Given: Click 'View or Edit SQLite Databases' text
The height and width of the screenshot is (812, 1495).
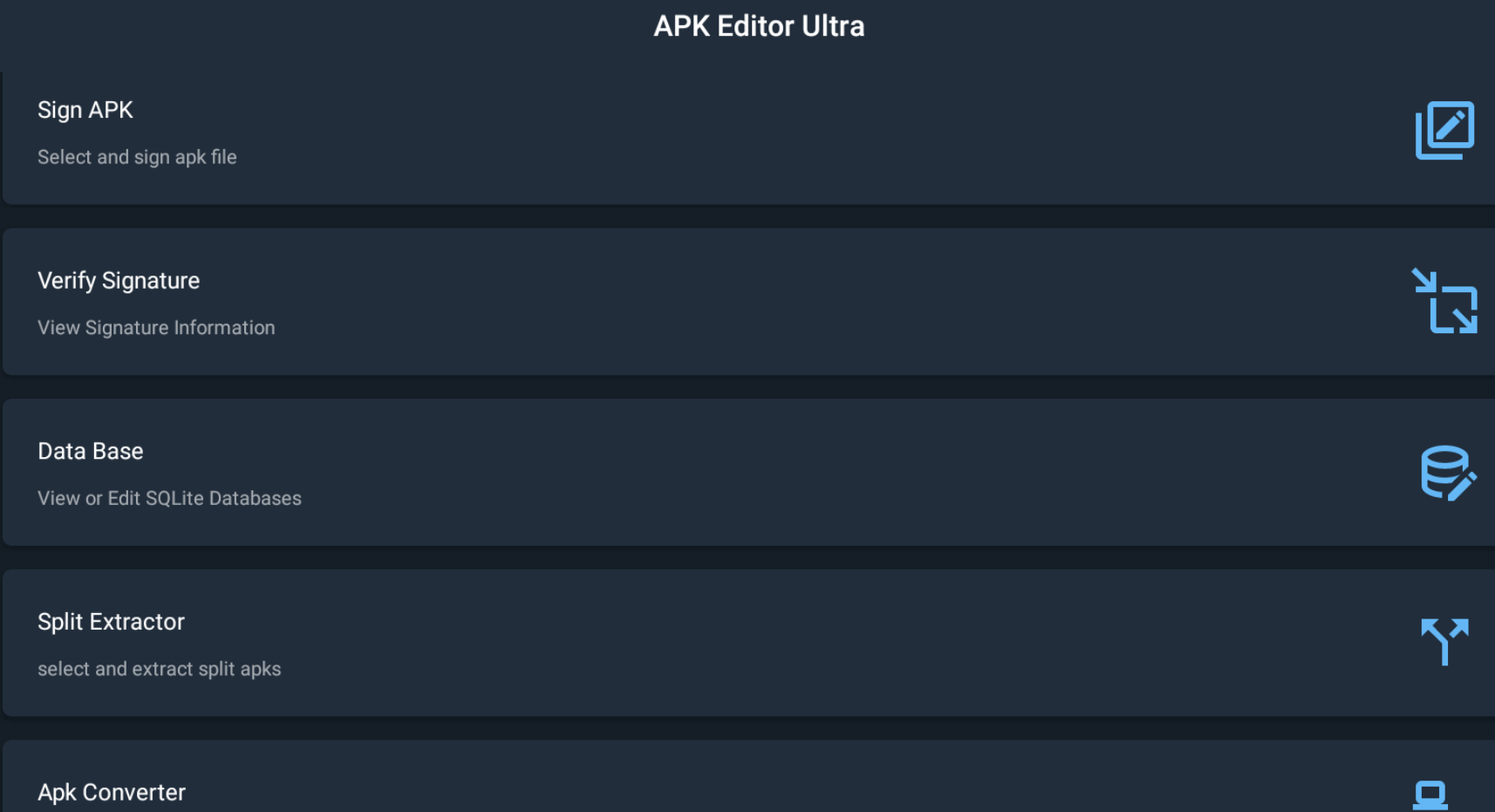Looking at the screenshot, I should pos(169,498).
